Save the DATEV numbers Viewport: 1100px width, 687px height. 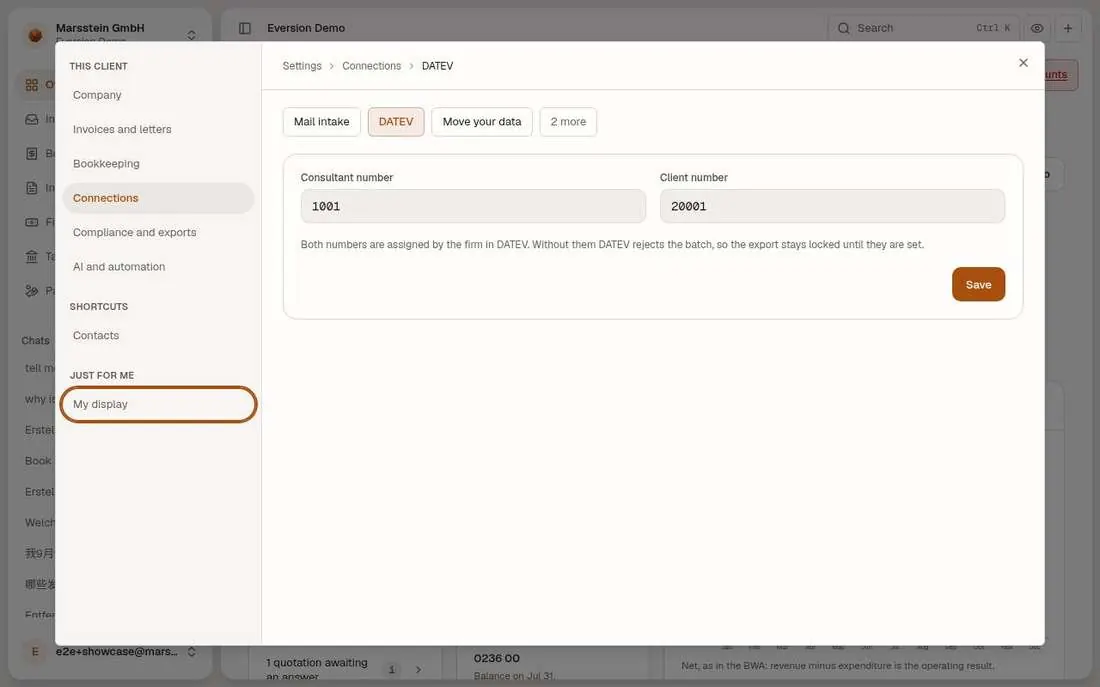tap(978, 284)
